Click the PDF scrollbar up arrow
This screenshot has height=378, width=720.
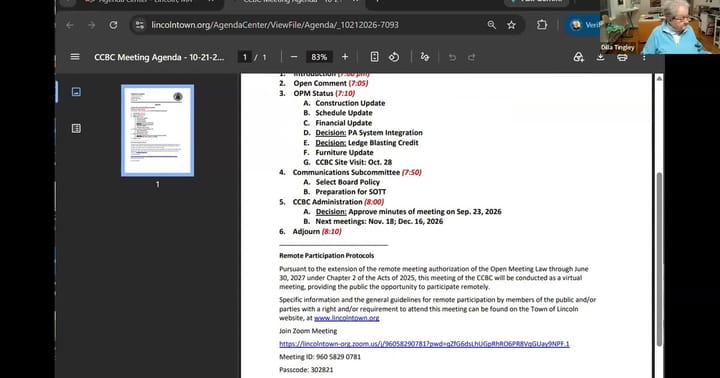point(659,79)
